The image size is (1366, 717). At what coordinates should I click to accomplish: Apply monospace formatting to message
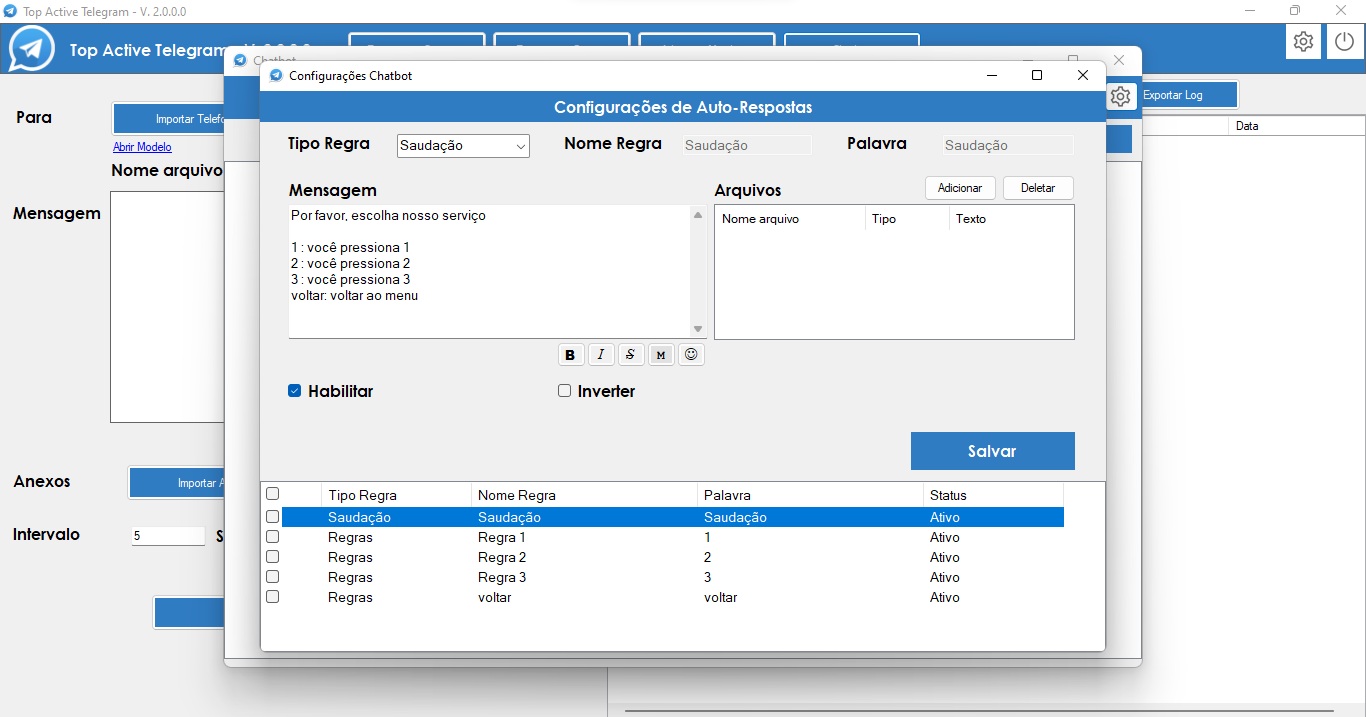coord(661,354)
